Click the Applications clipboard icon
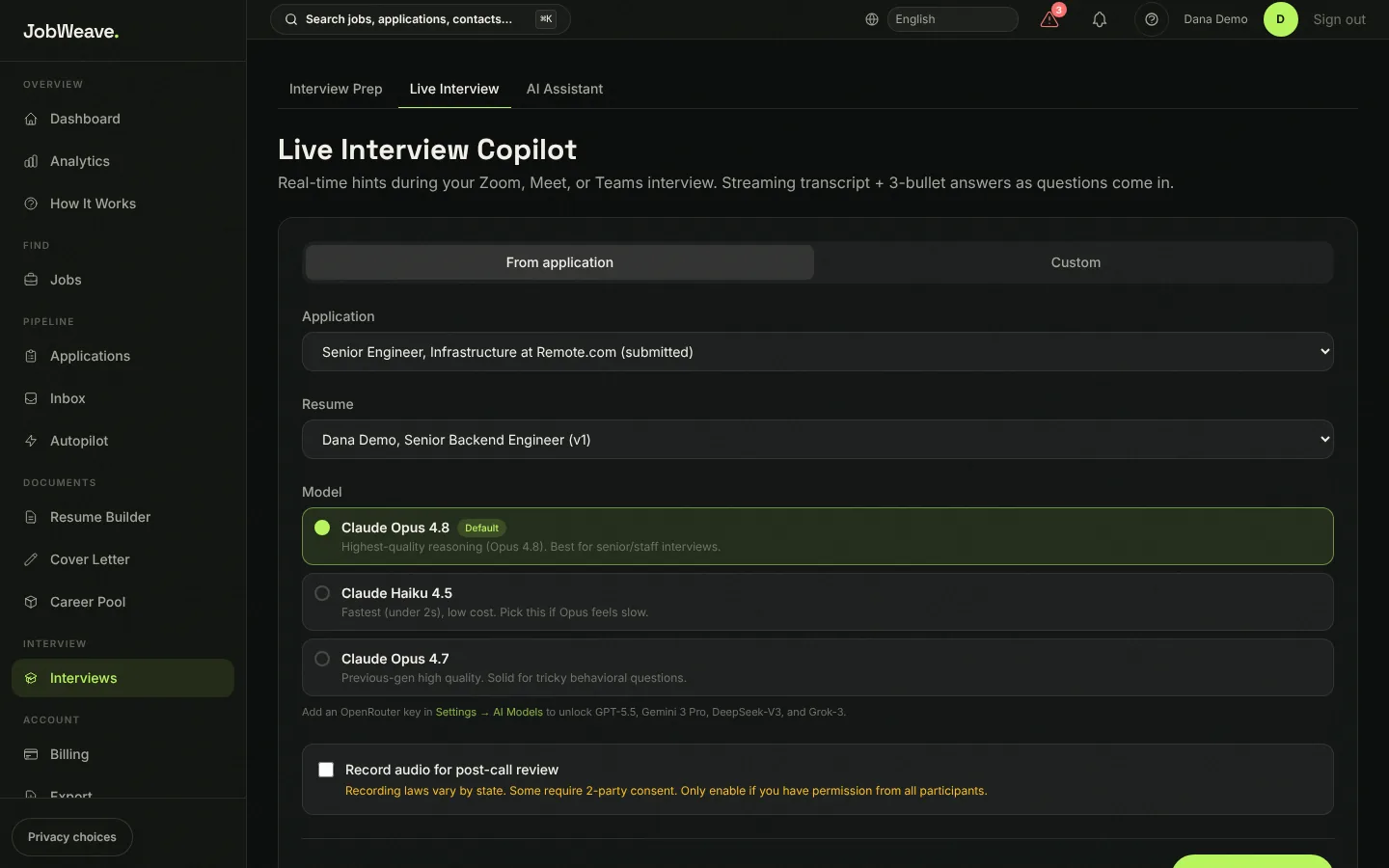1389x868 pixels. coord(31,356)
